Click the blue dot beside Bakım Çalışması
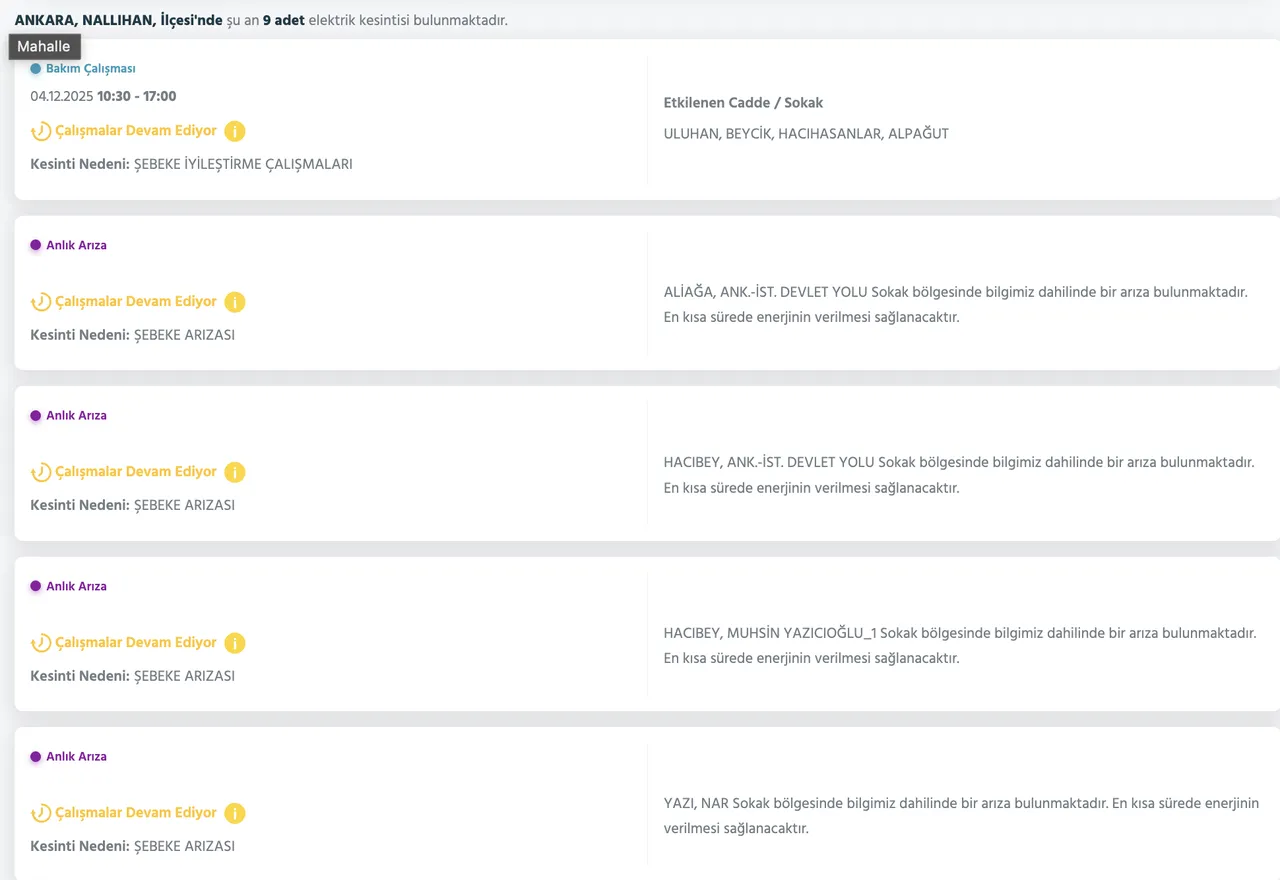 [x=36, y=69]
